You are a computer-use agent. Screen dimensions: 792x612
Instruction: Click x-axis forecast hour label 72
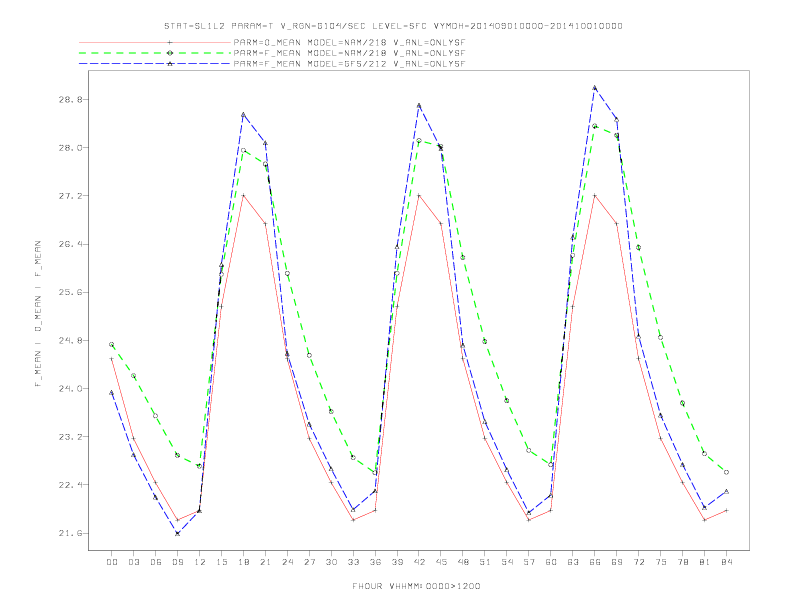click(639, 562)
